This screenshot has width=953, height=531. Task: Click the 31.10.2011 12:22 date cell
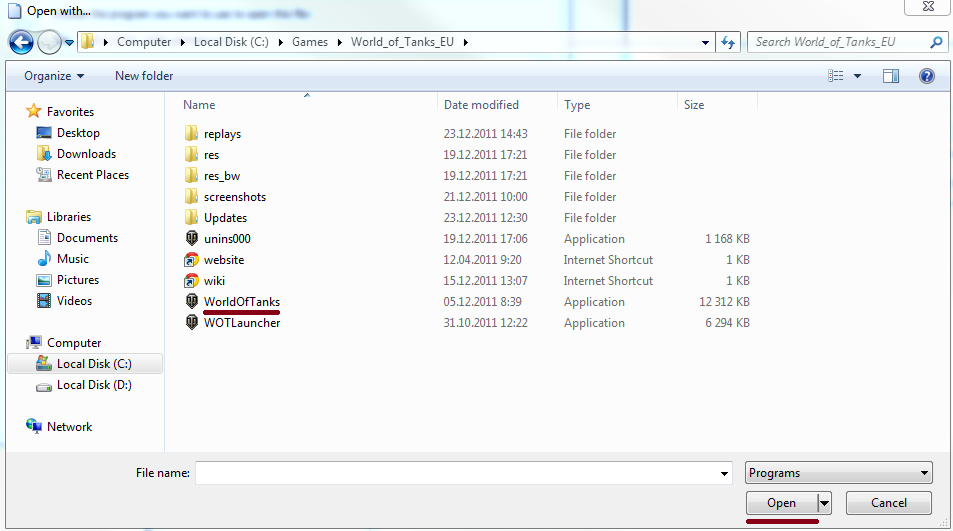(x=485, y=323)
